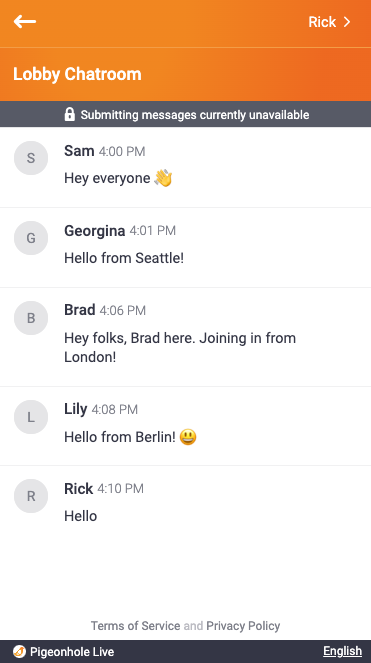371x663 pixels.
Task: Click the Pigeonhole Live logo icon
Action: [x=19, y=652]
